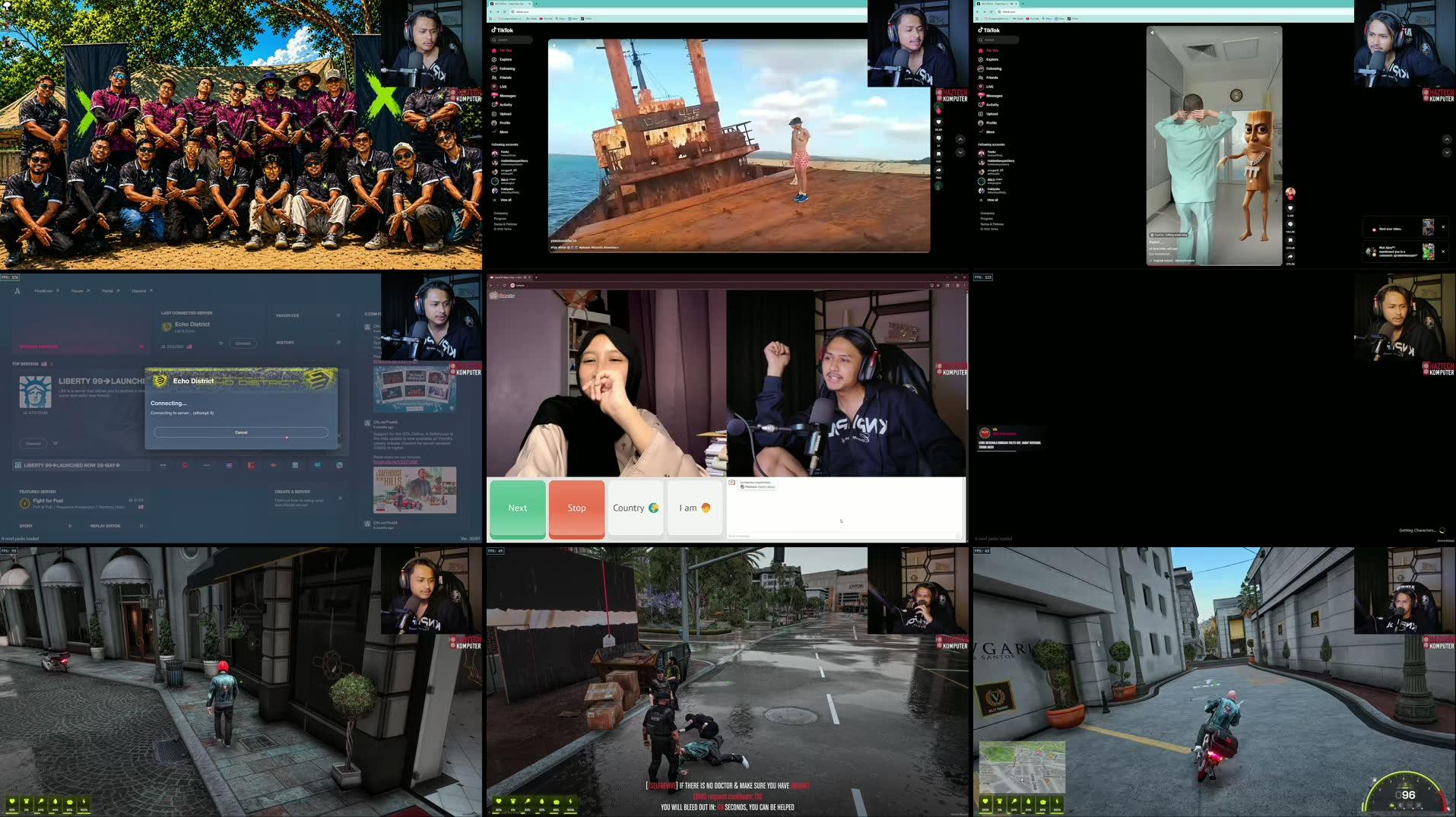Open Forum link in FiveM launcher header

(80, 291)
